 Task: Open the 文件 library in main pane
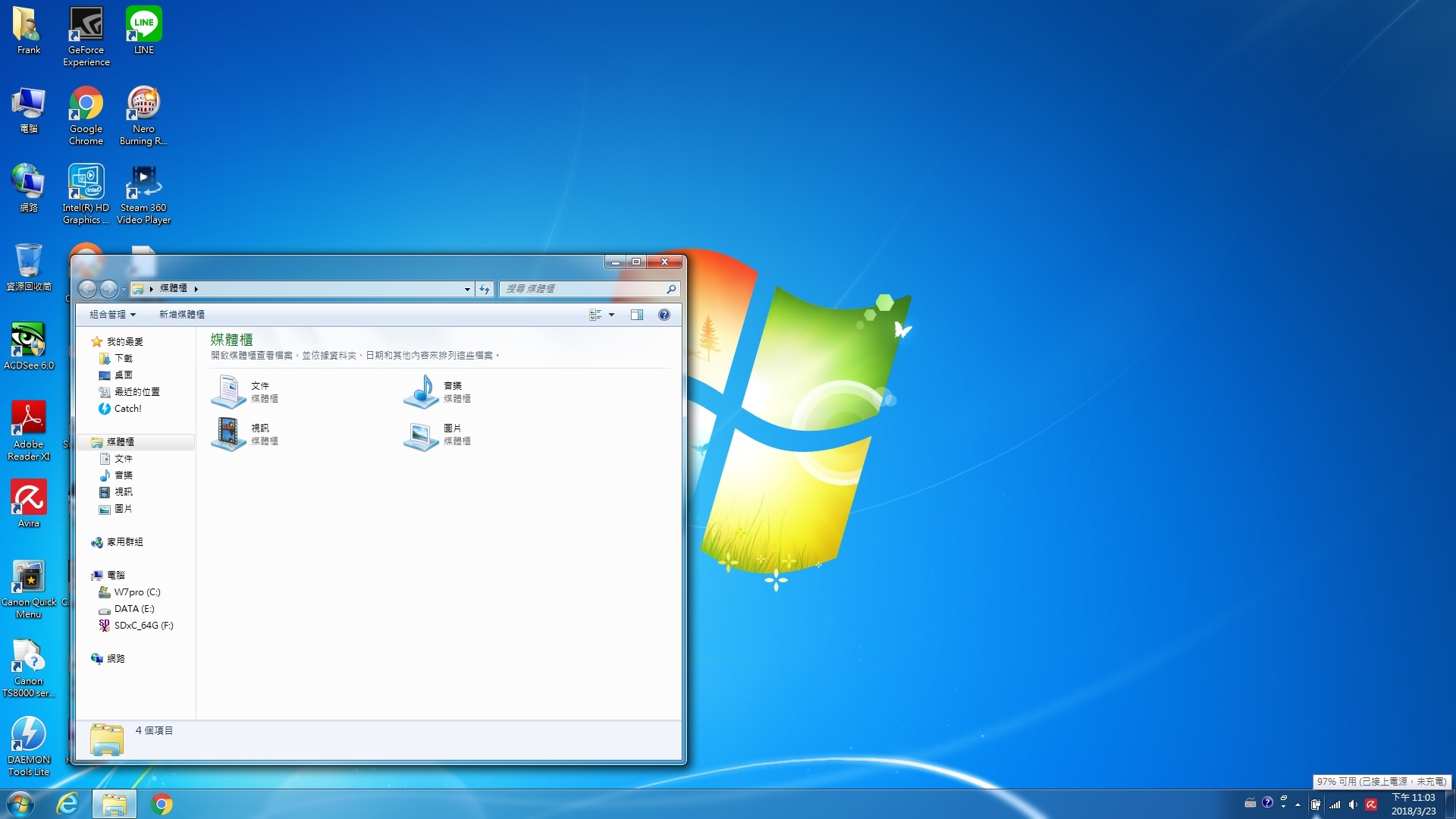pos(245,391)
